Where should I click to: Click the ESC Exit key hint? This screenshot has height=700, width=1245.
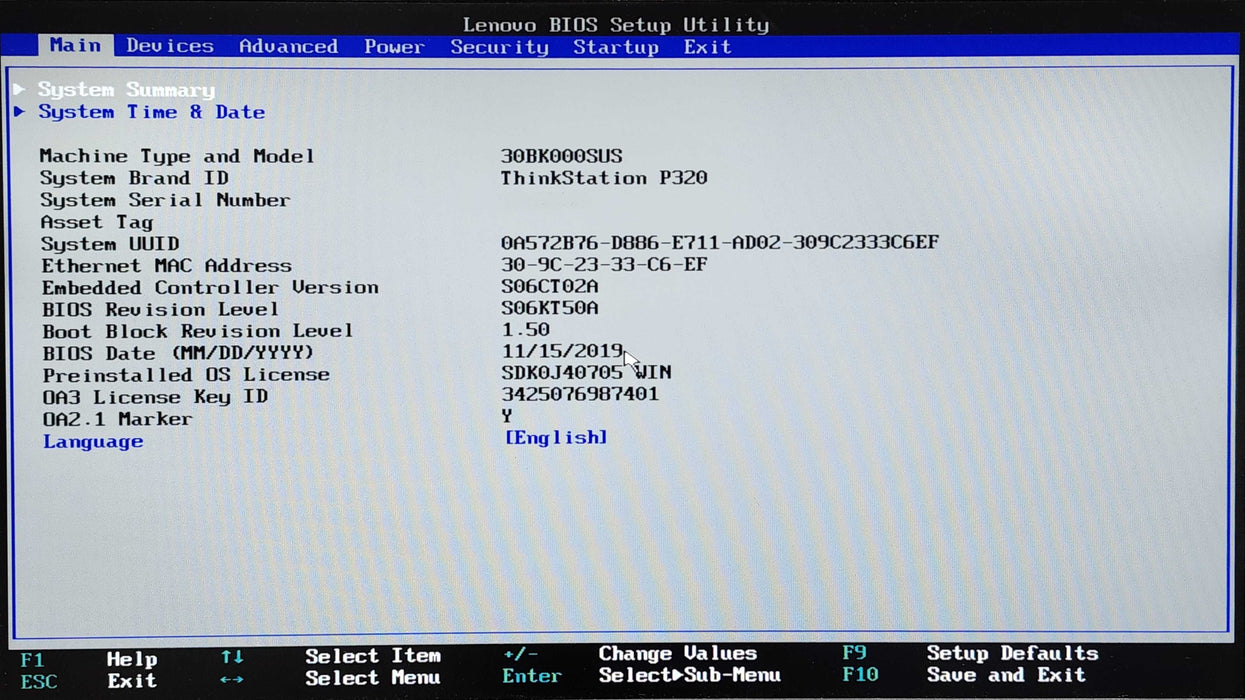pos(89,681)
